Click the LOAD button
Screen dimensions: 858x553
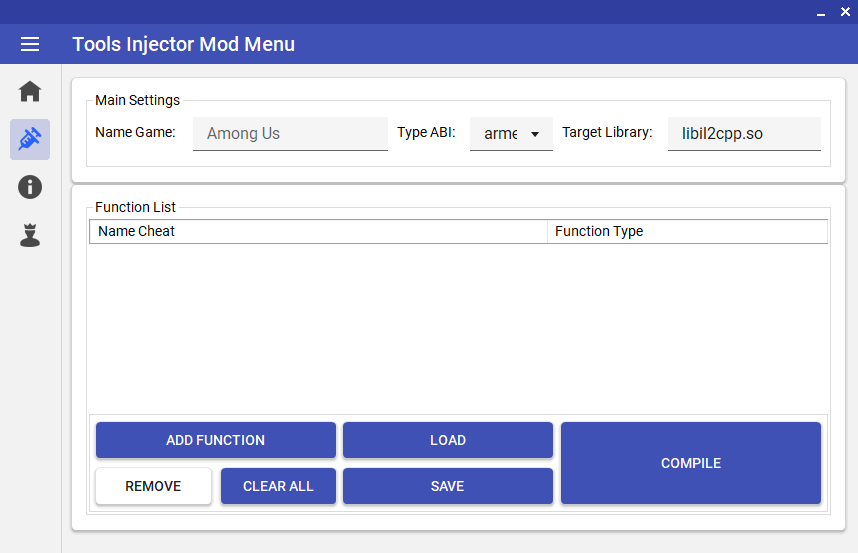pyautogui.click(x=448, y=440)
